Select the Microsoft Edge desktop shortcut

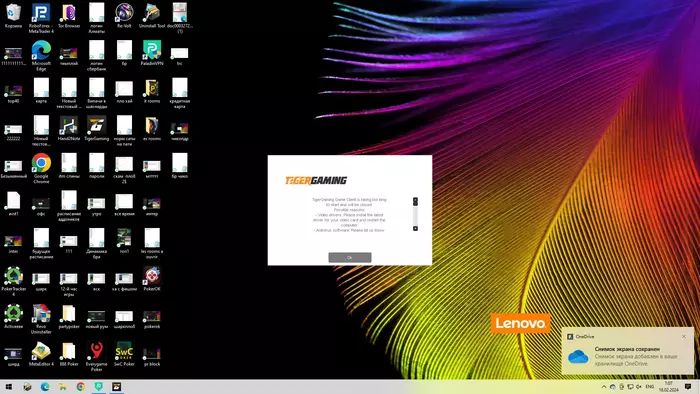(x=41, y=55)
